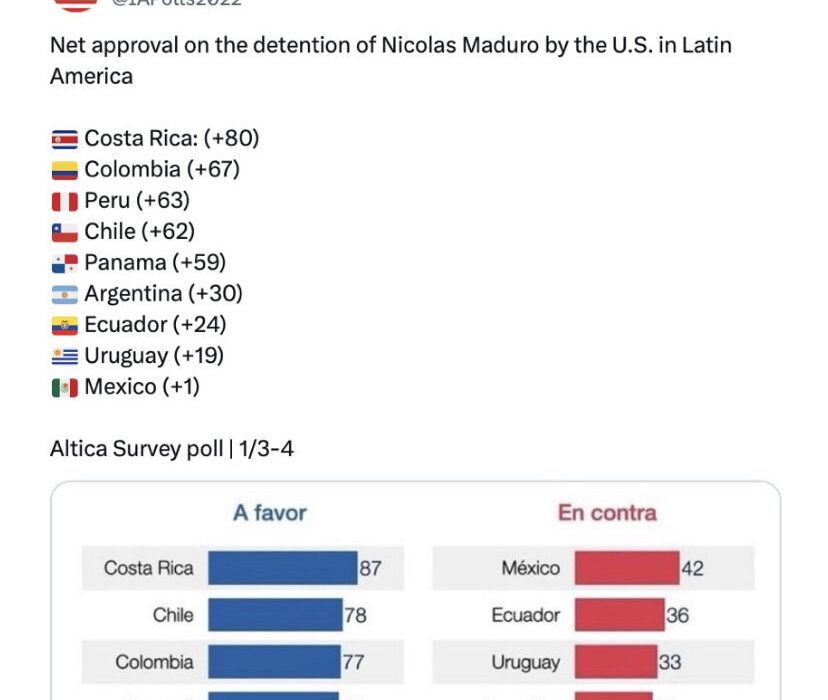The width and height of the screenshot is (828, 700).
Task: Click the "En contra" chart heading
Action: [607, 513]
